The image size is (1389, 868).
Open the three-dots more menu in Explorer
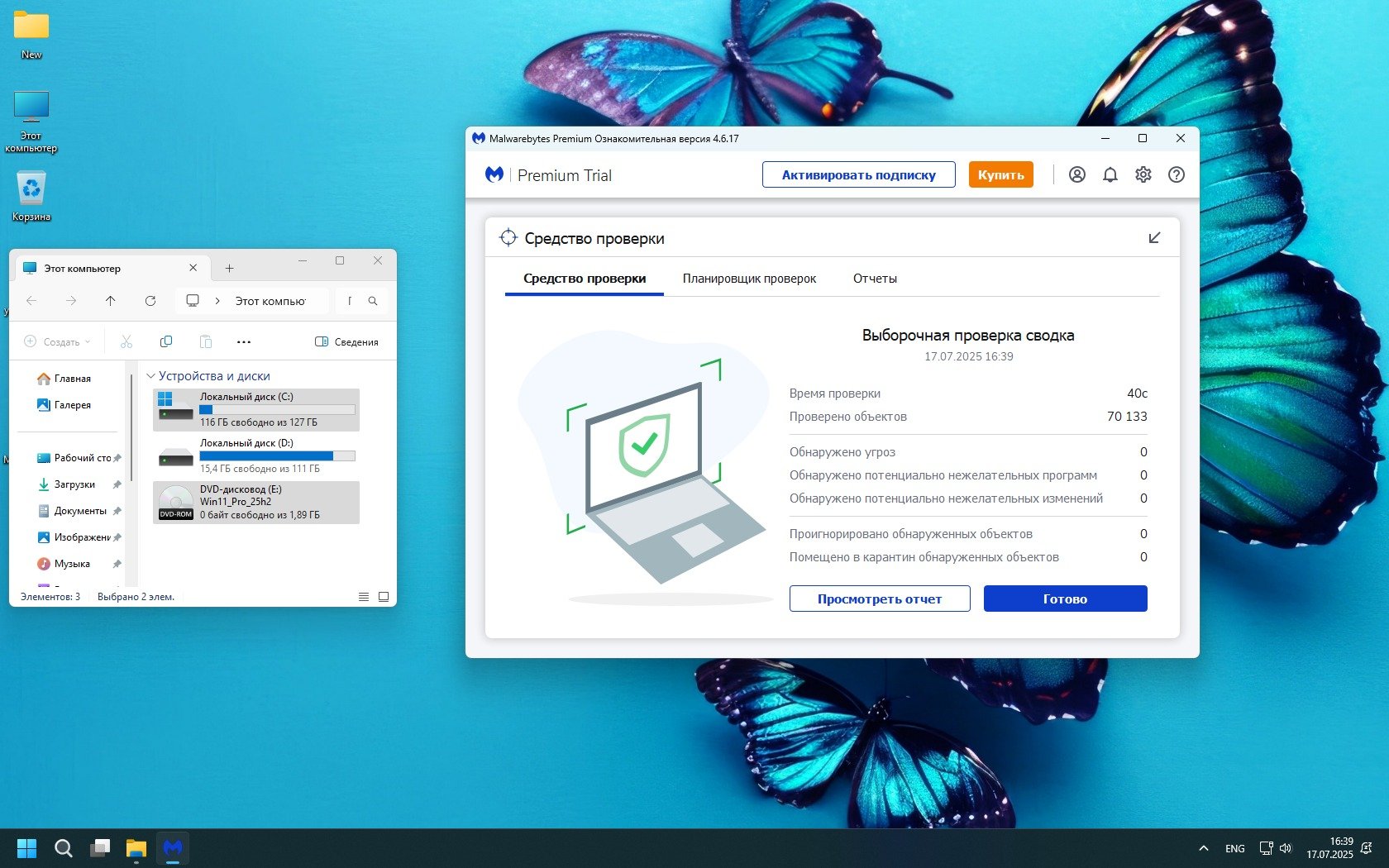(244, 341)
